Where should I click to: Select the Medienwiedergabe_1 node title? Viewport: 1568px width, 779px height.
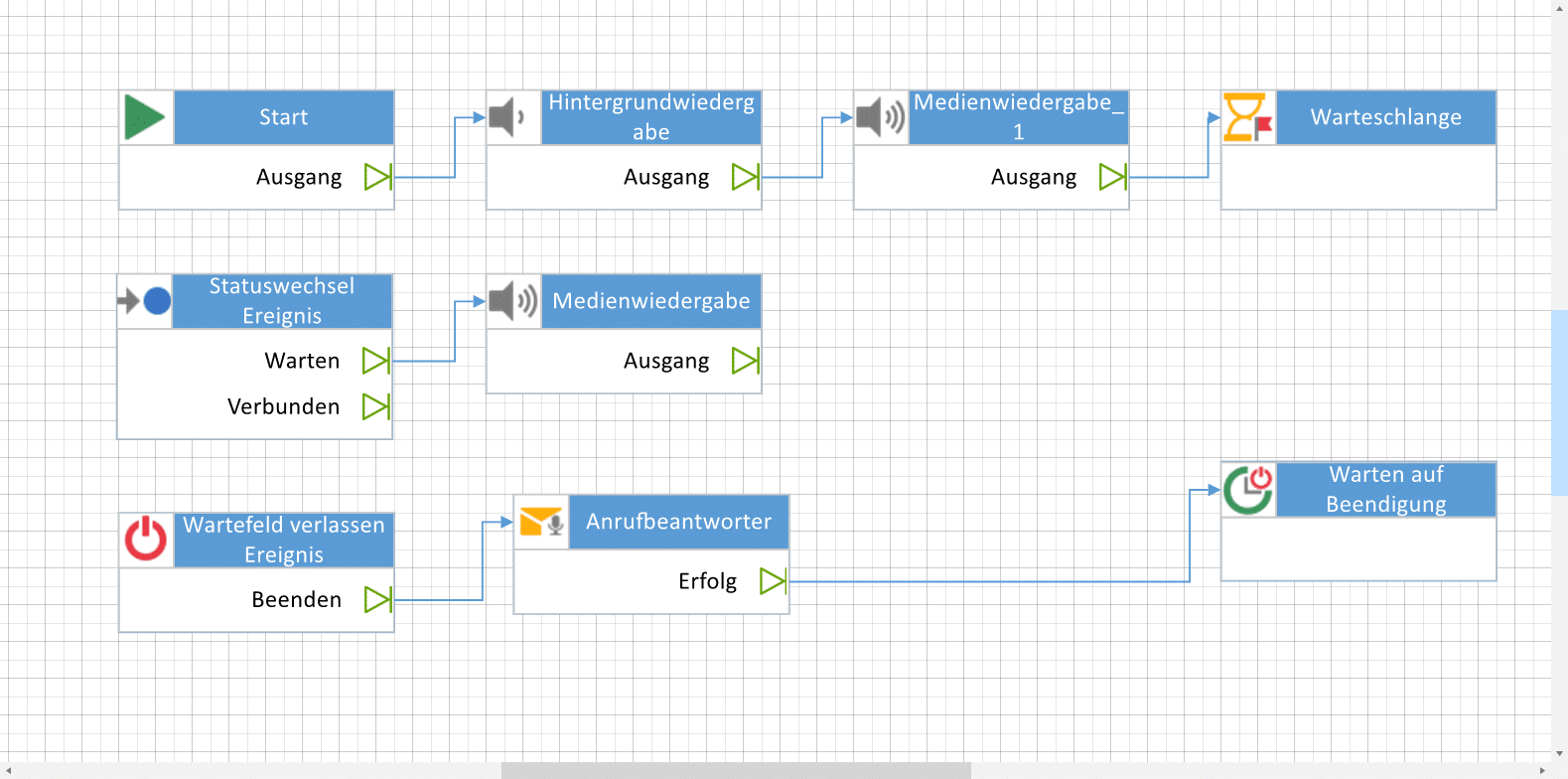1019,117
